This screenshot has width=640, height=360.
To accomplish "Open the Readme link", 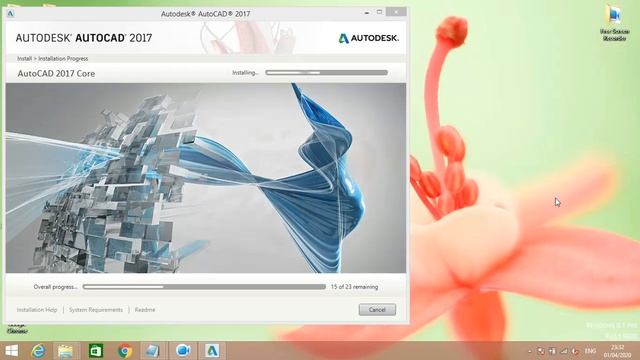I will click(x=145, y=310).
